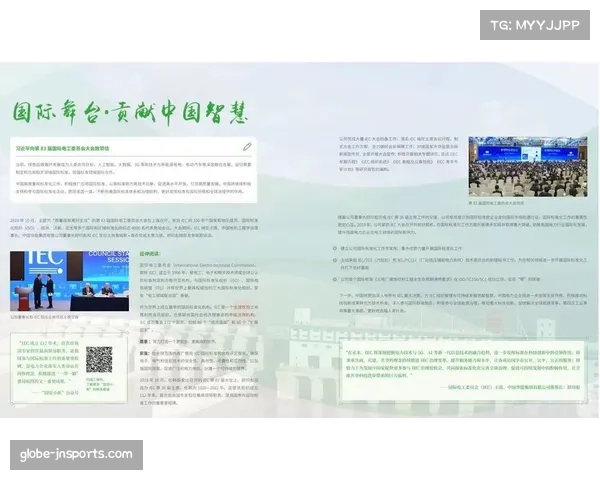The width and height of the screenshot is (600, 480).
Task: Click the small green caption under the QR code
Action: pos(98,384)
